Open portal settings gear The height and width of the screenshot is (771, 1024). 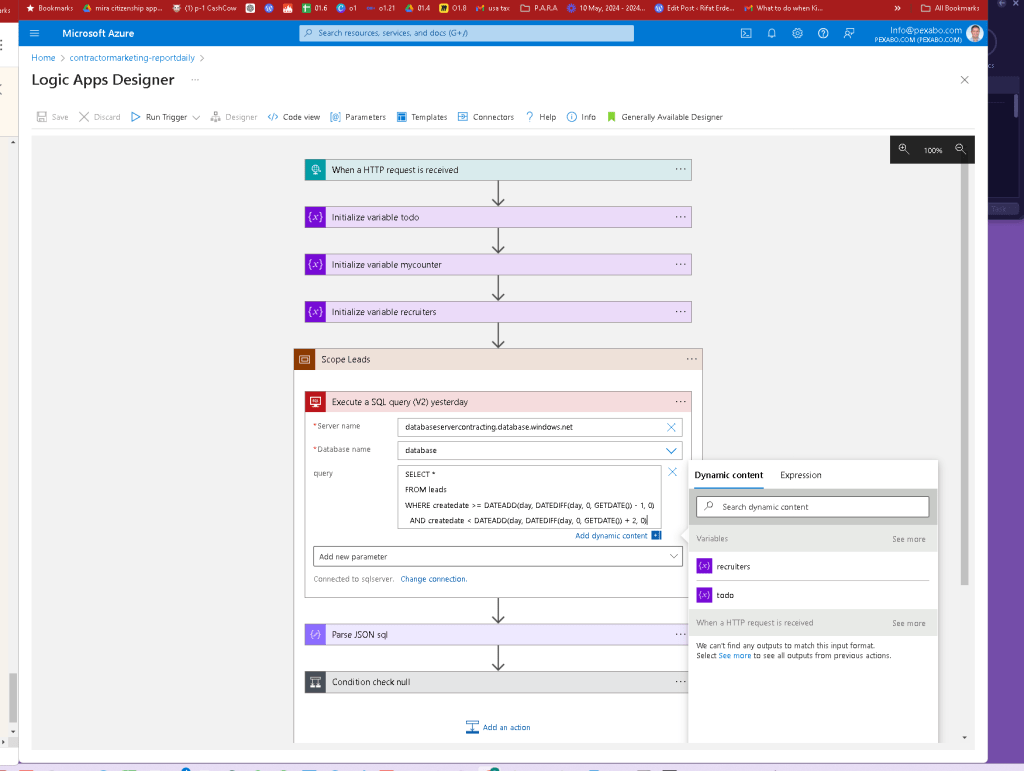point(797,33)
